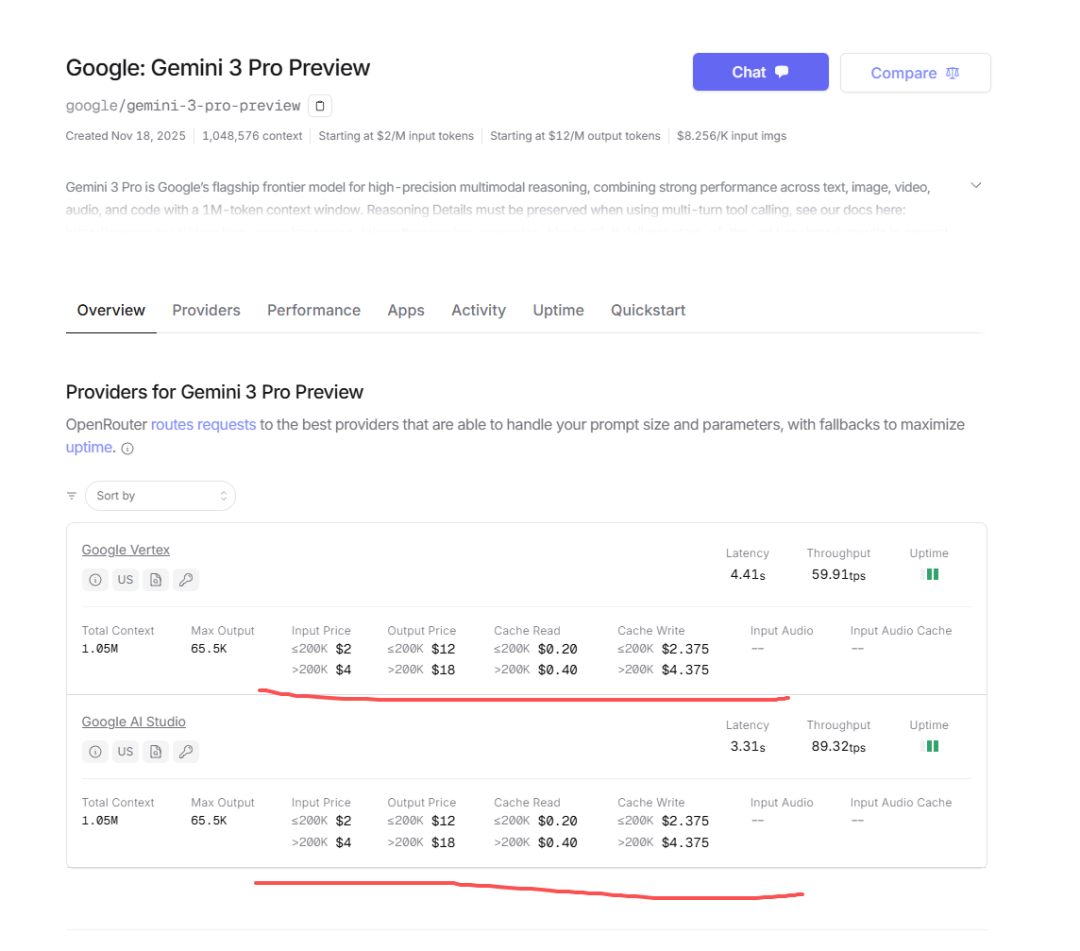Open the data policy document icon for Google AI Studio
This screenshot has height=951, width=1080.
click(x=155, y=752)
